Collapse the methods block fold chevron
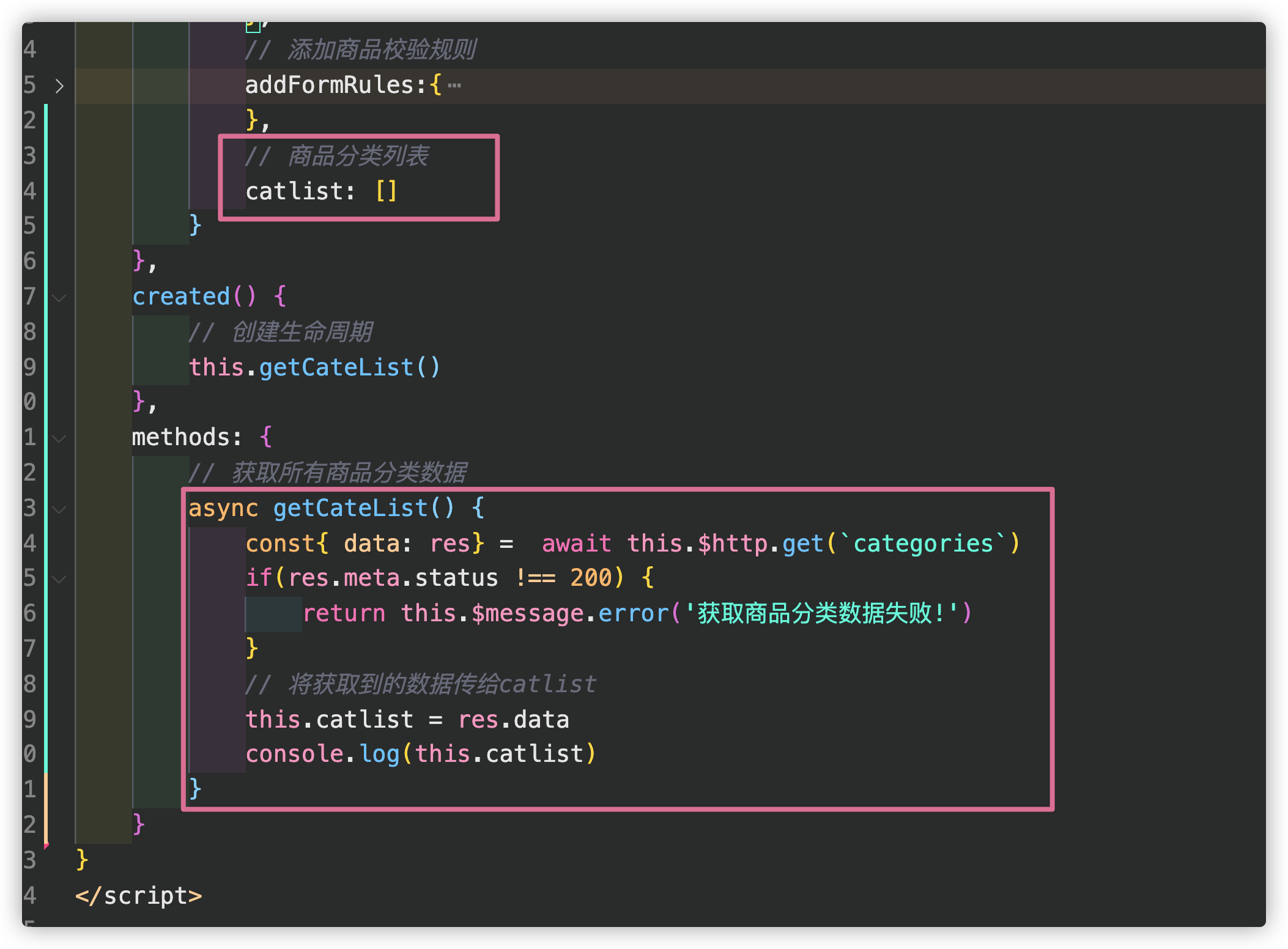Image resolution: width=1288 pixels, height=949 pixels. pos(59,438)
